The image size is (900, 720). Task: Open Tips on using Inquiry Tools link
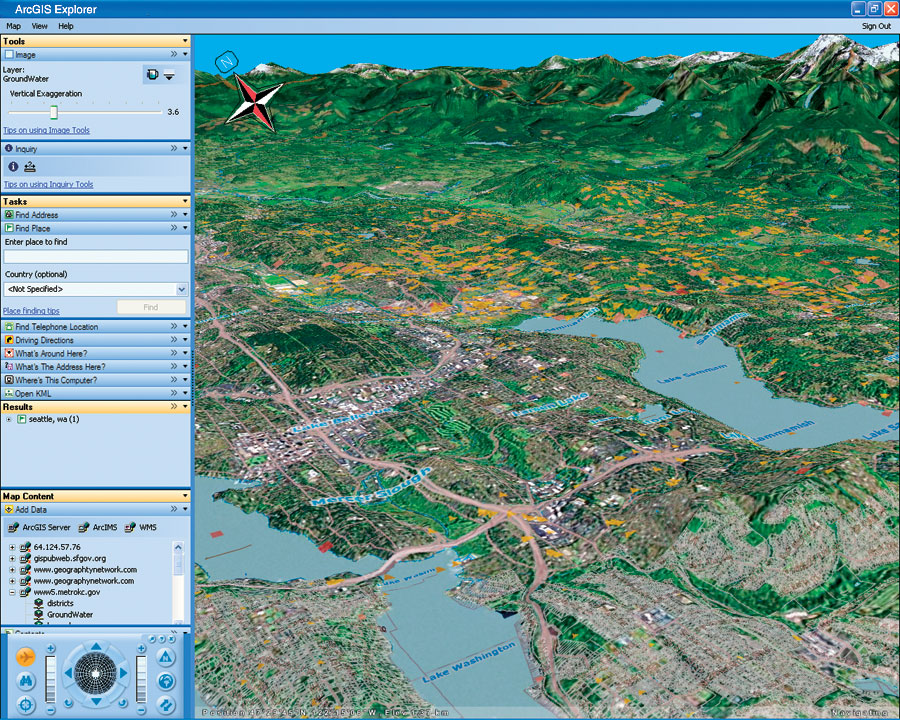pos(48,184)
